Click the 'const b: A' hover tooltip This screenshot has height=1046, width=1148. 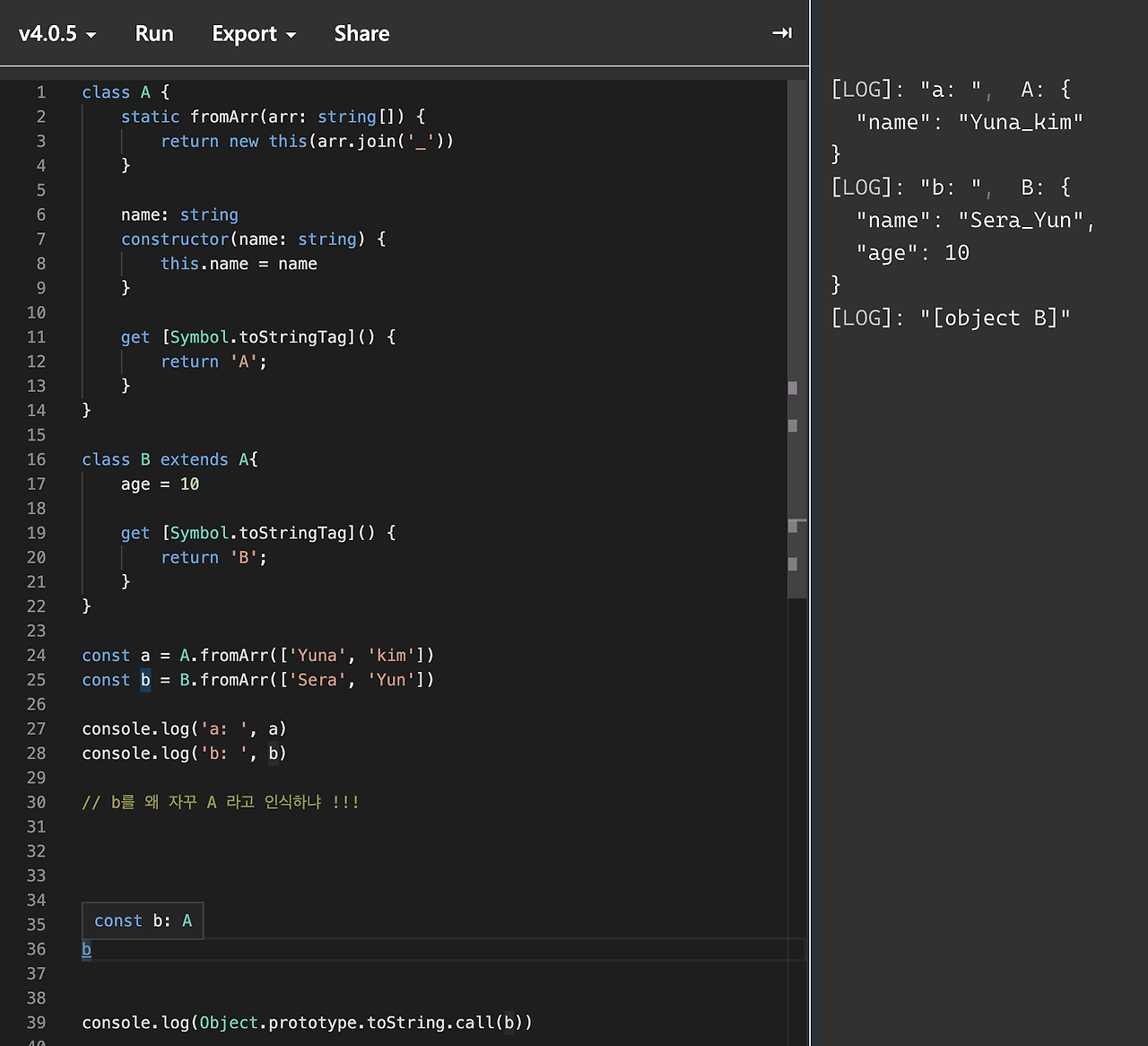pos(143,920)
